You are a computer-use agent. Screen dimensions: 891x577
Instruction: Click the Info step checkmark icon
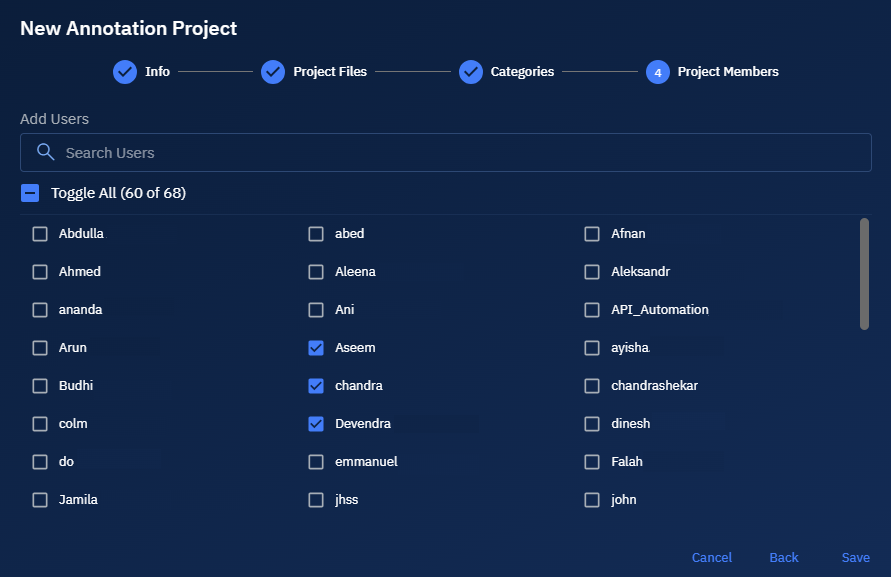click(x=125, y=72)
